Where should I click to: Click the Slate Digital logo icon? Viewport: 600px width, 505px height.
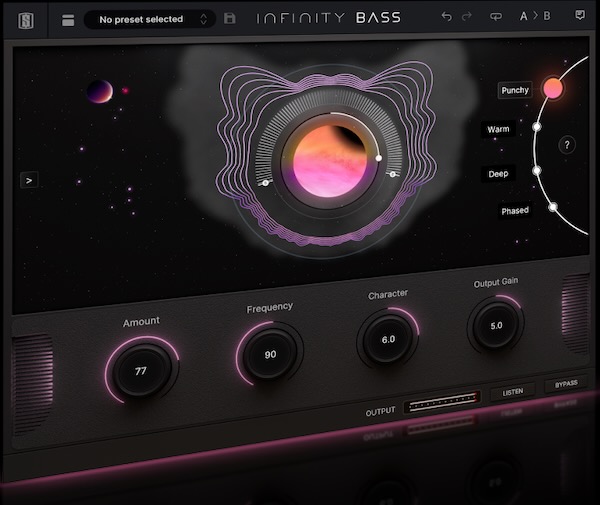(x=26, y=20)
